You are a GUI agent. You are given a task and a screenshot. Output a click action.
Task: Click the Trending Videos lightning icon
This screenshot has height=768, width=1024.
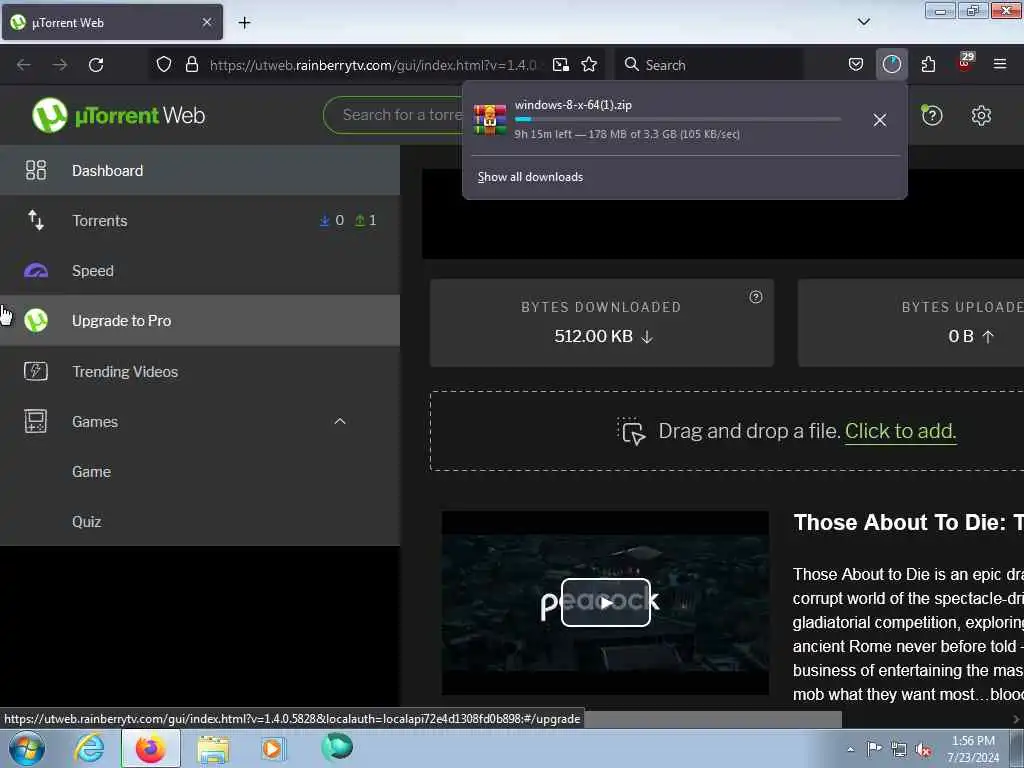[36, 371]
